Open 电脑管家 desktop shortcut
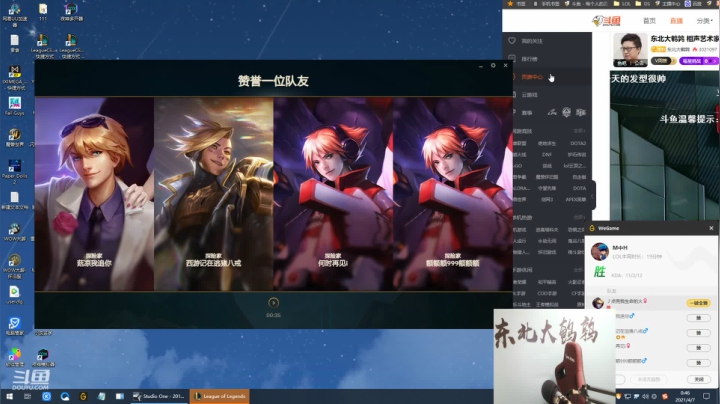The image size is (720, 404). point(15,326)
